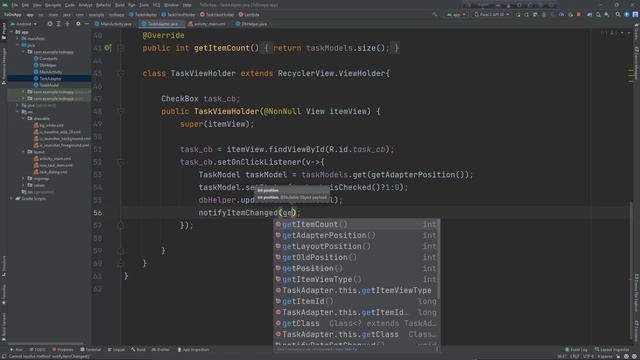Viewport: 640px width, 360px height.
Task: Click override gutter icon at getItemCount
Action: [x=107, y=48]
